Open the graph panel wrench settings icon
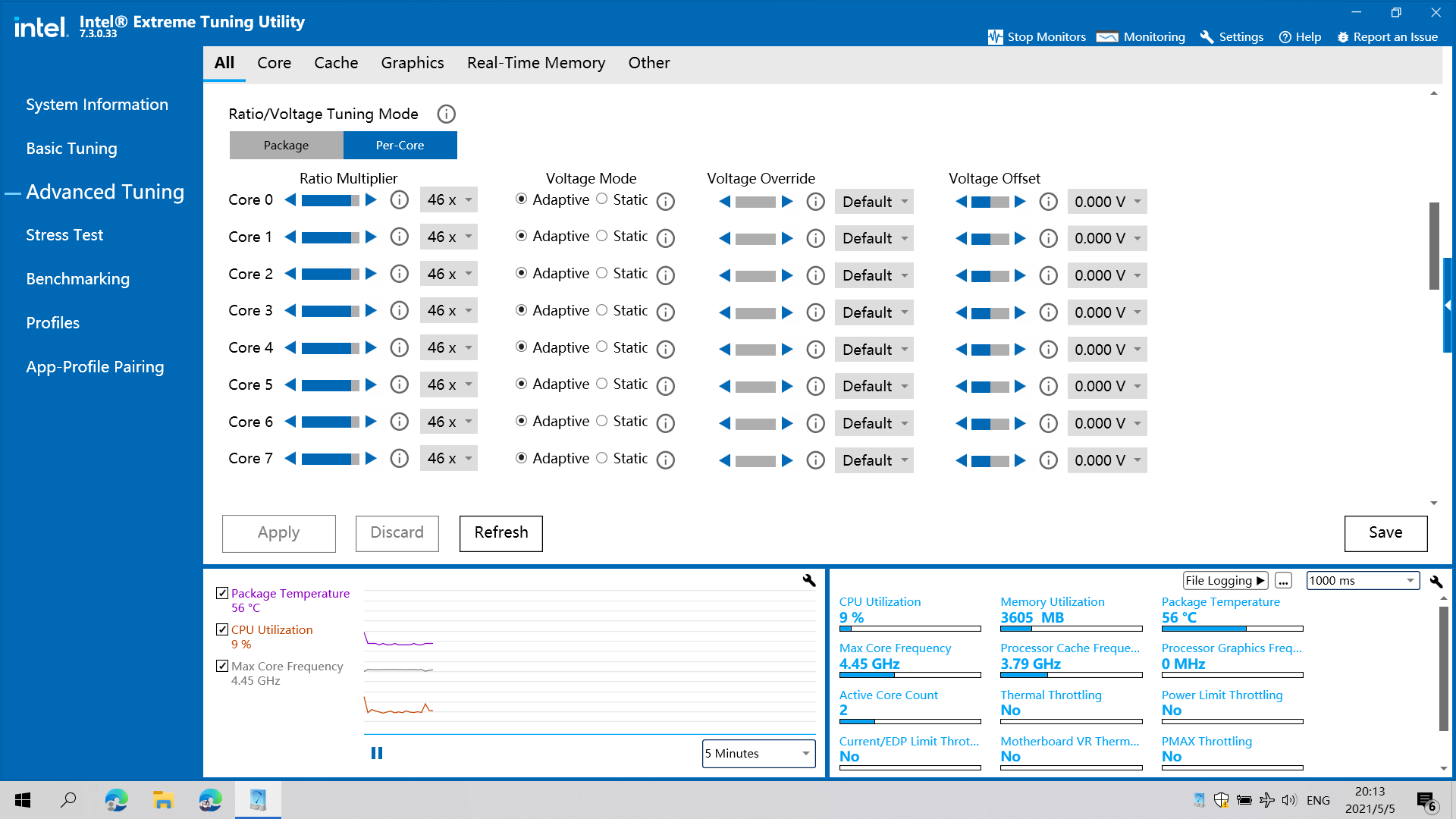This screenshot has width=1456, height=819. pyautogui.click(x=809, y=580)
